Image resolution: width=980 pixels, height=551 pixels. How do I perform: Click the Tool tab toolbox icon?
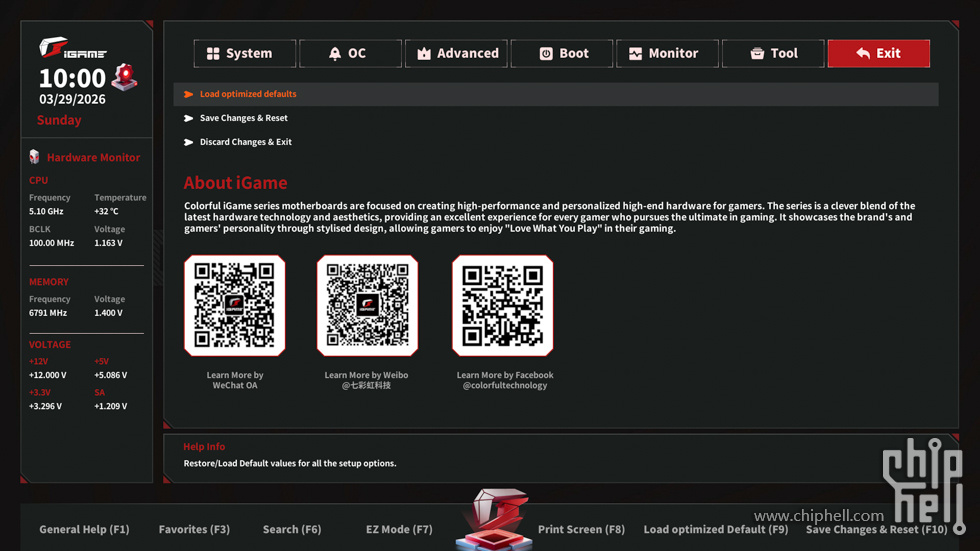tap(758, 54)
